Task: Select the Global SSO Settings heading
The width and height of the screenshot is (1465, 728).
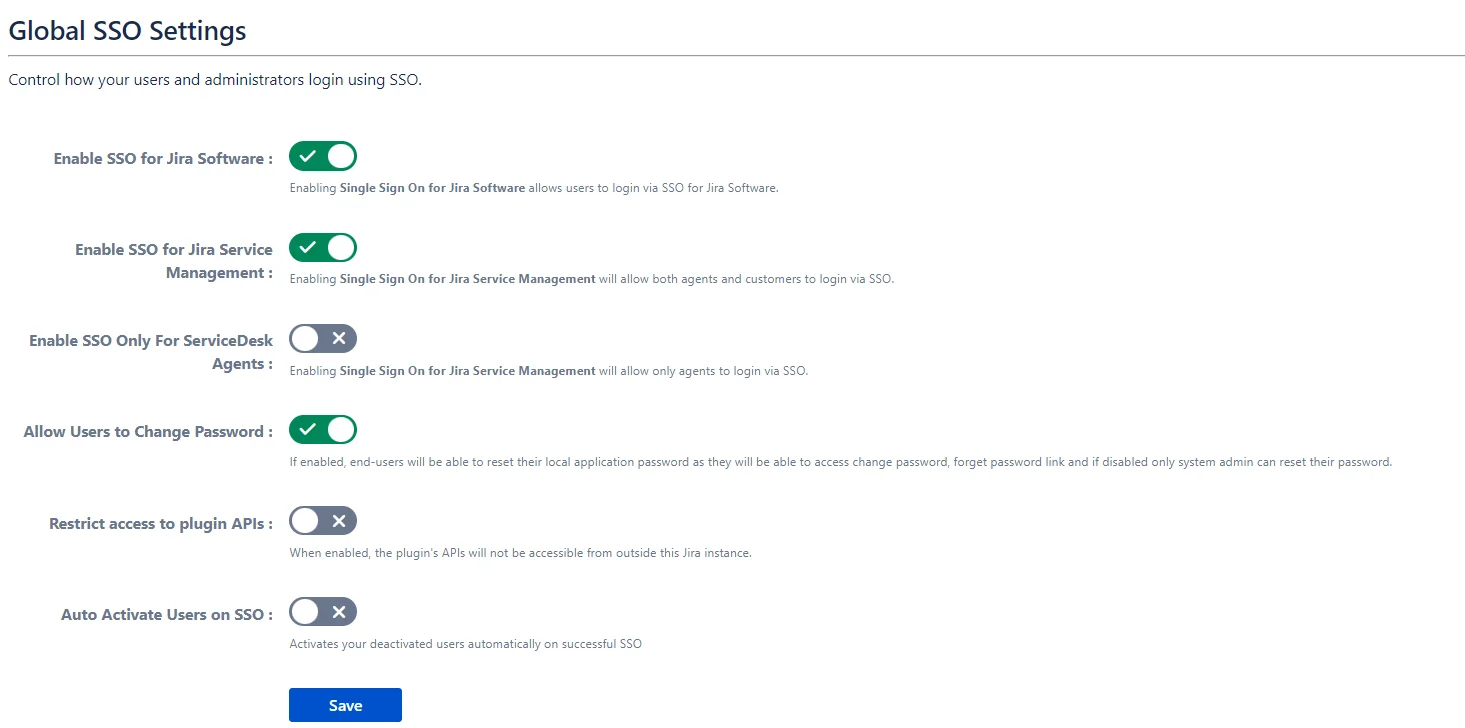Action: tap(128, 31)
